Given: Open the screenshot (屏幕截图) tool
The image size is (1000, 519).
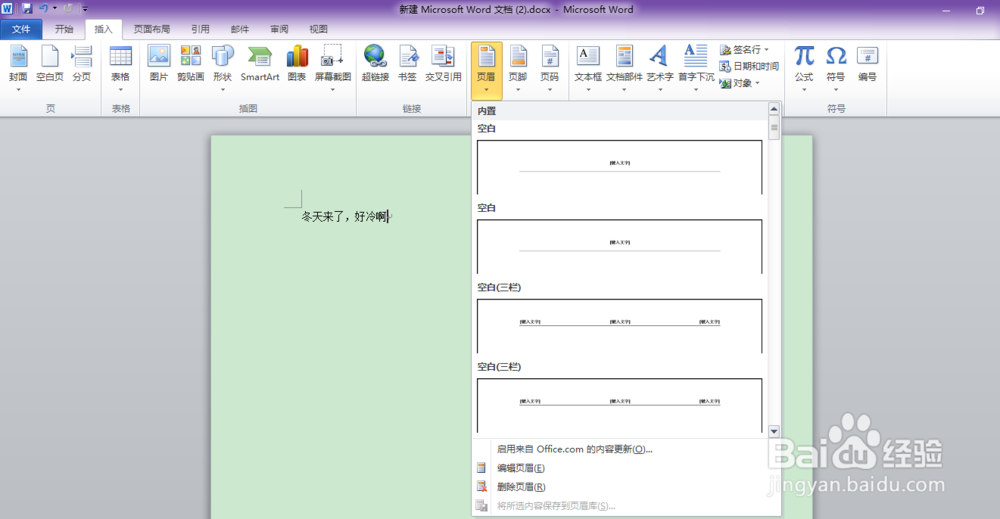Looking at the screenshot, I should 333,68.
